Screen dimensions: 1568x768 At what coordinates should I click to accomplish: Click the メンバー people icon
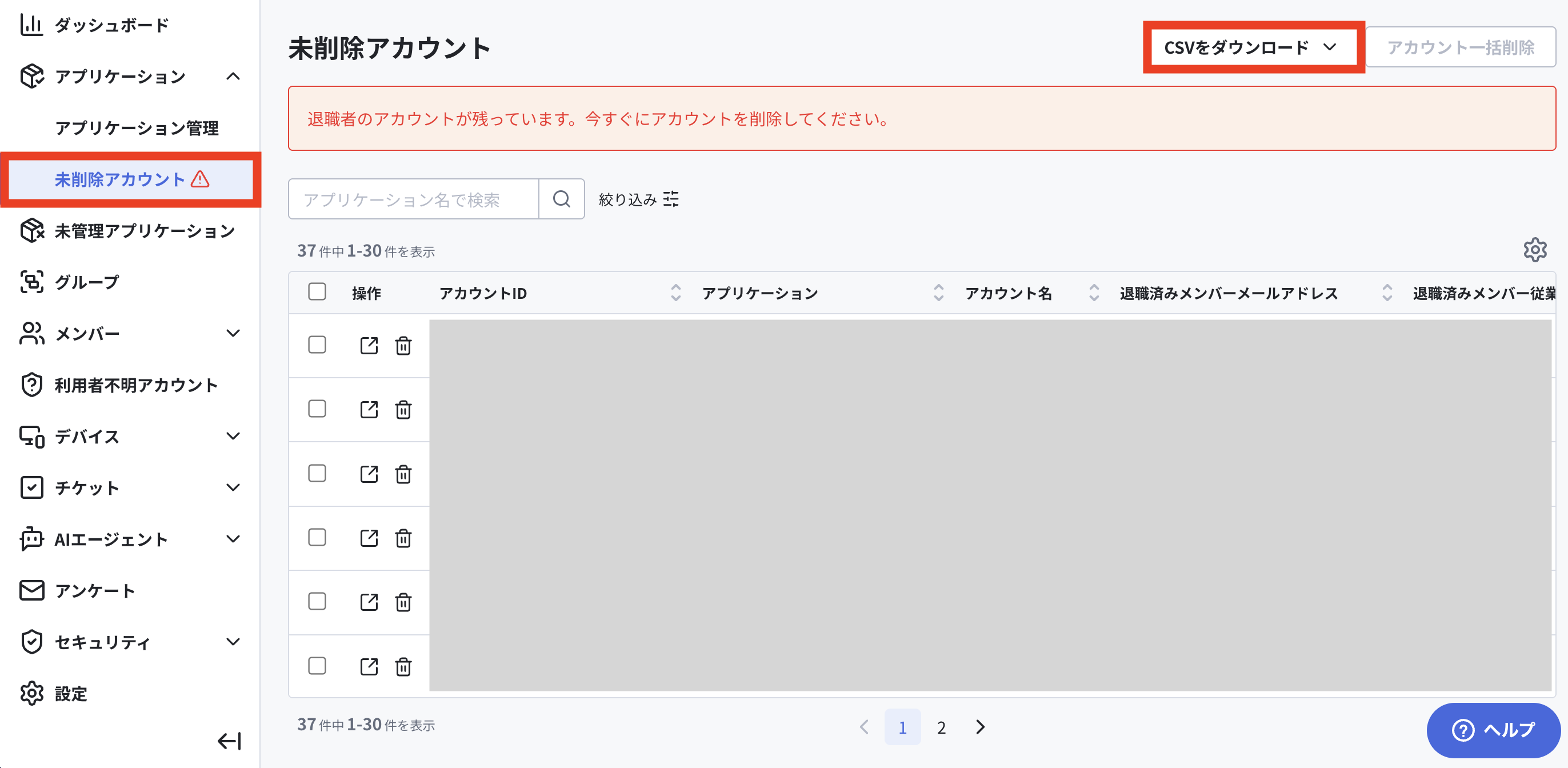click(31, 334)
